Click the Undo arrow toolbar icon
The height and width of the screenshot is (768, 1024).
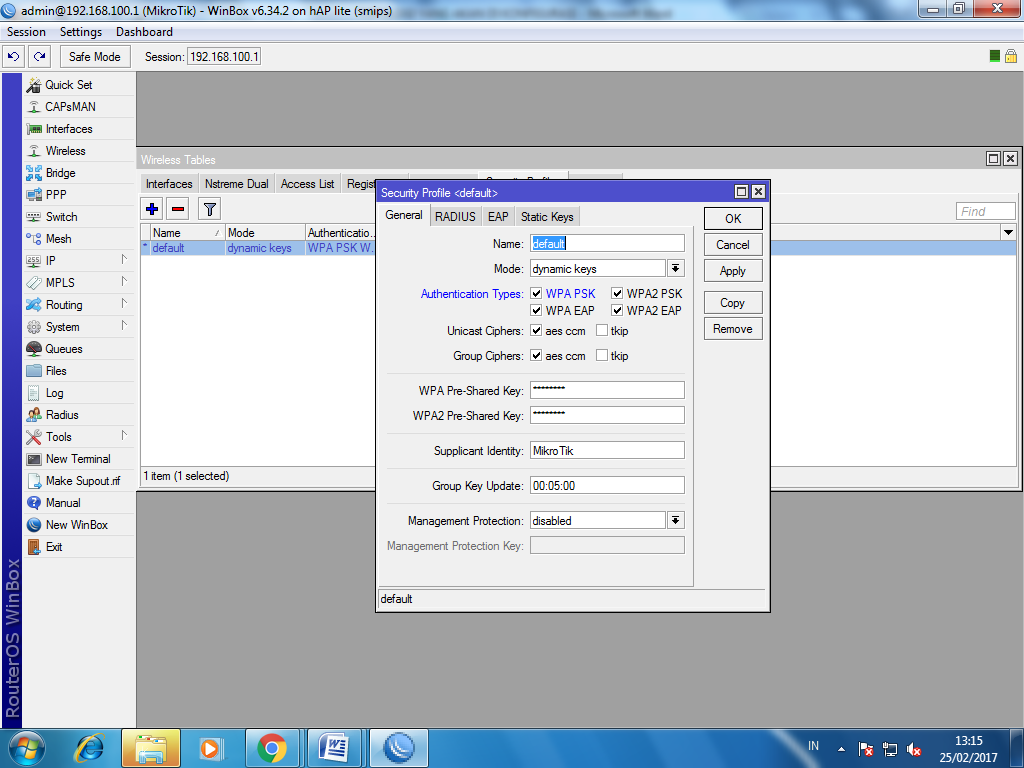[x=14, y=57]
